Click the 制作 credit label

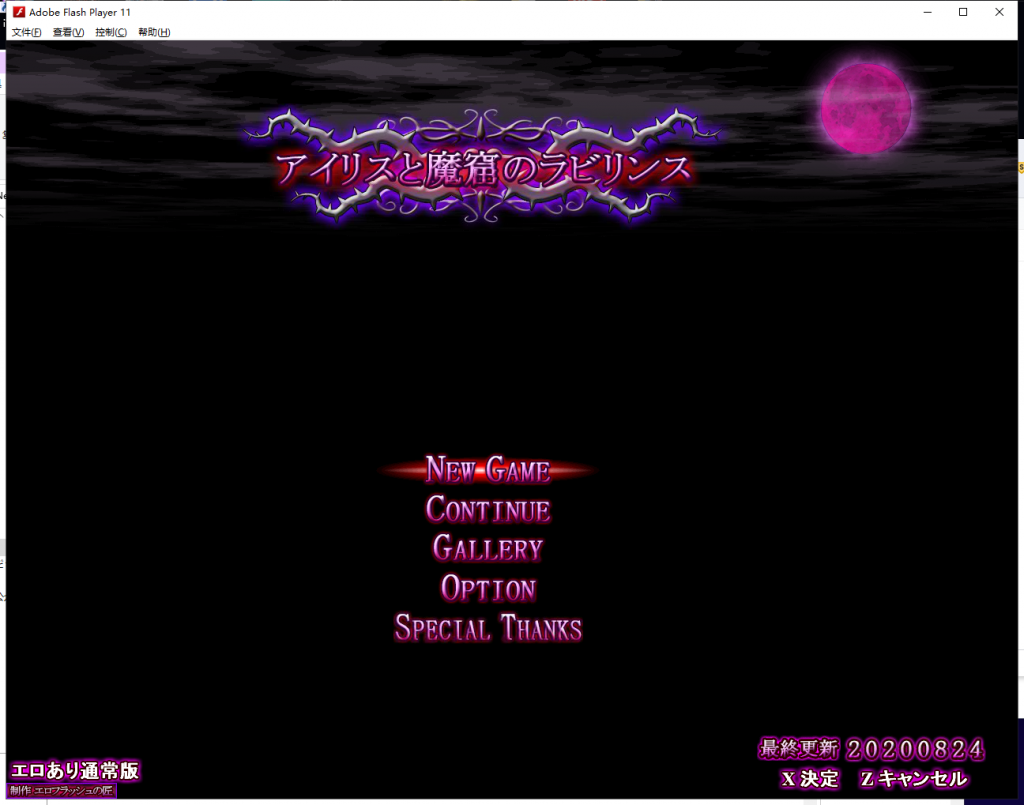(x=62, y=791)
